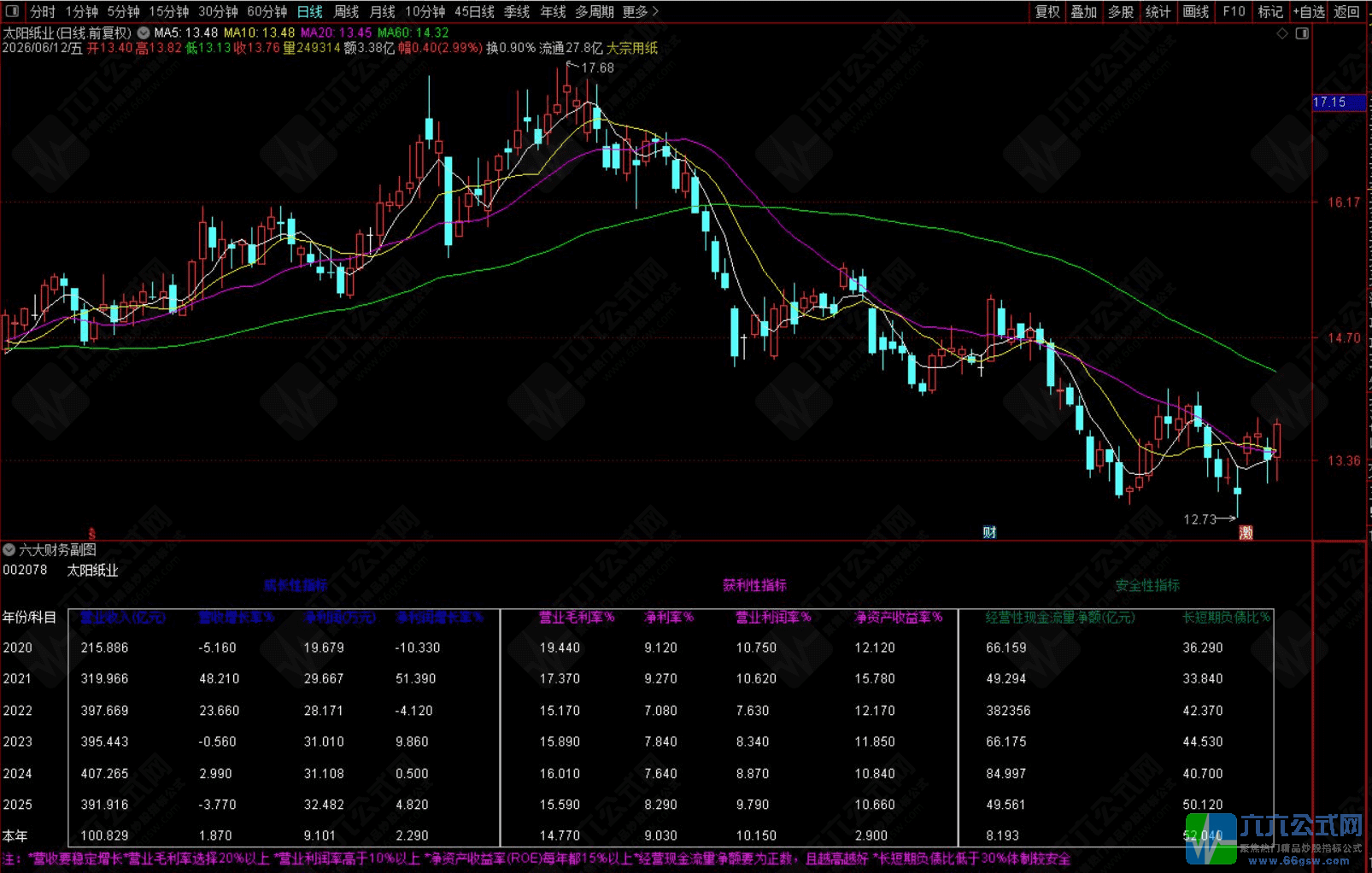Click the red $ marker below the chart
The image size is (1372, 873).
coord(92,532)
